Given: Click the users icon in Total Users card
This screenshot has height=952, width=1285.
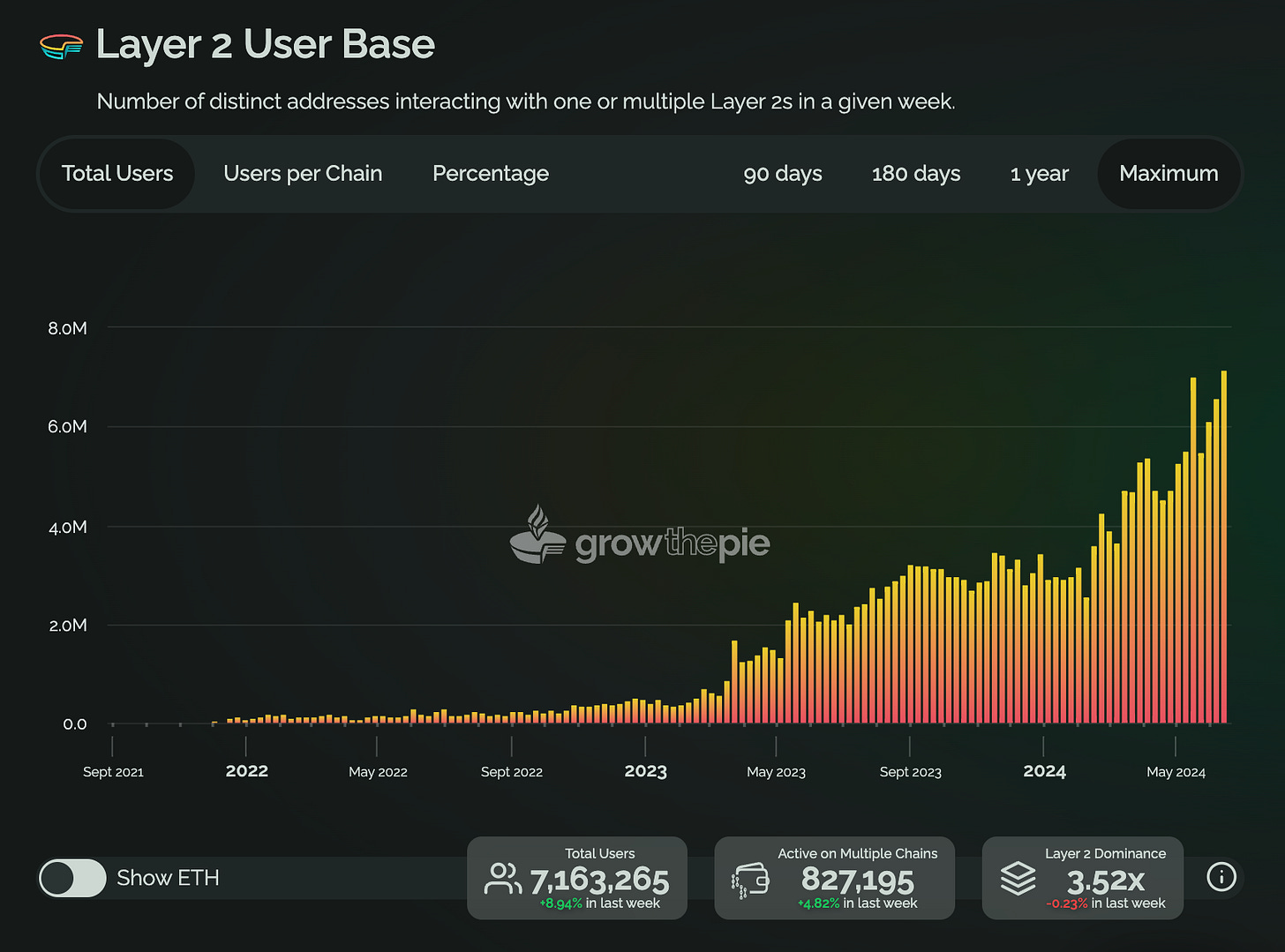Looking at the screenshot, I should (x=503, y=879).
